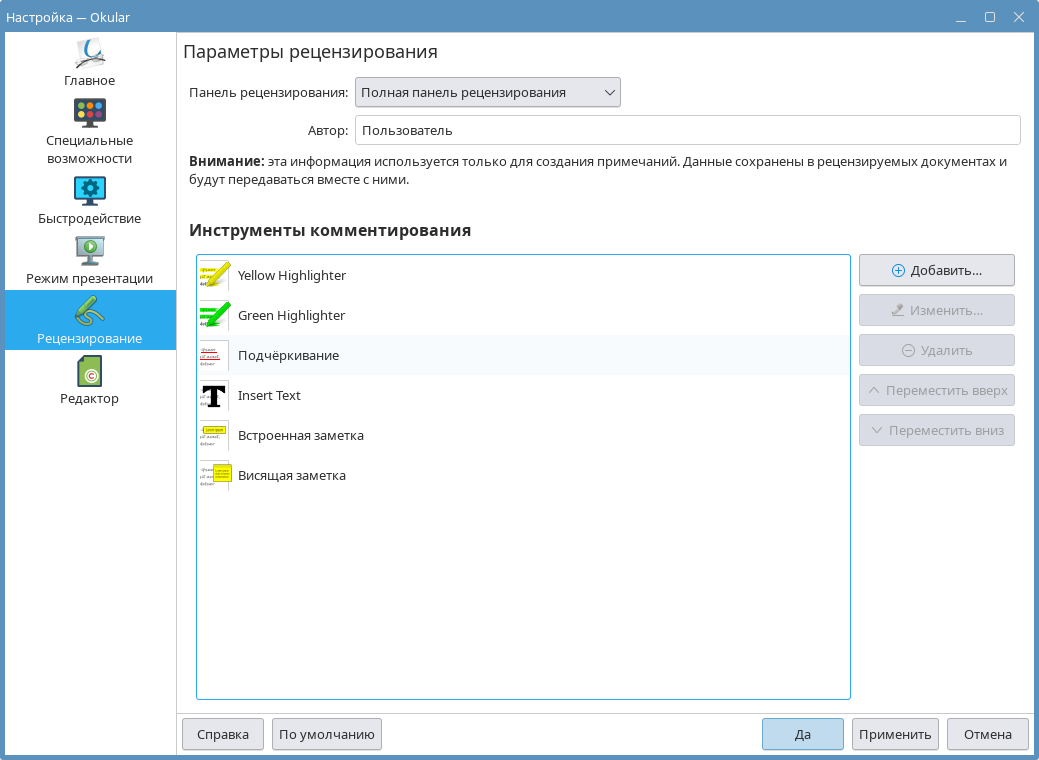Cancel the dialog with Отмена button
The height and width of the screenshot is (760, 1039).
987,734
